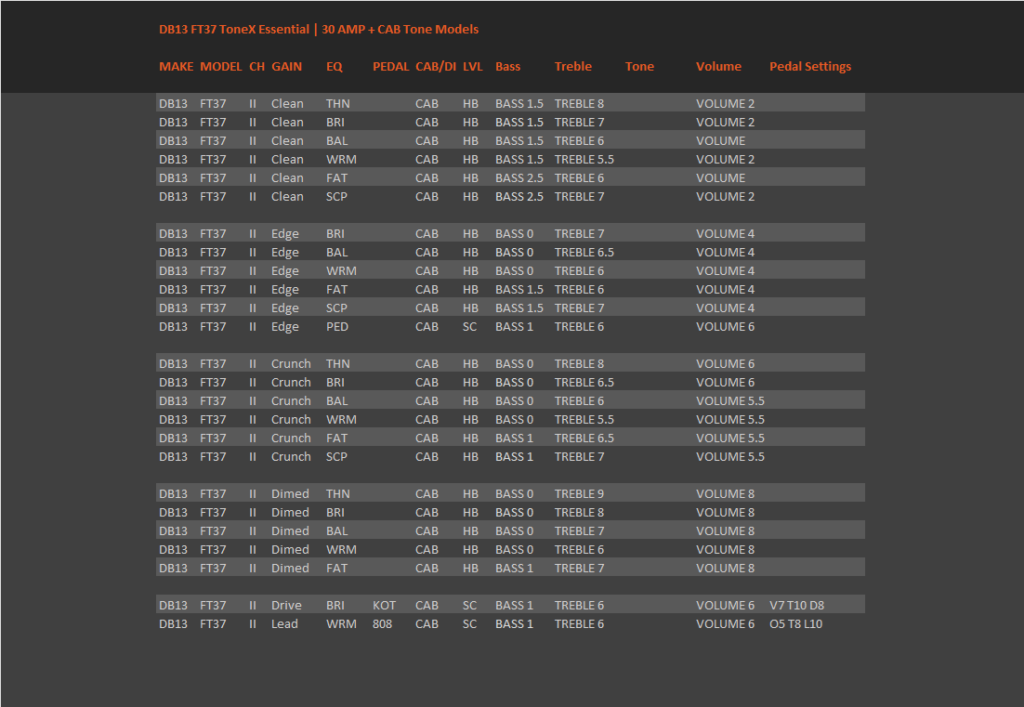
Task: Click the Volume column header
Action: [x=718, y=67]
